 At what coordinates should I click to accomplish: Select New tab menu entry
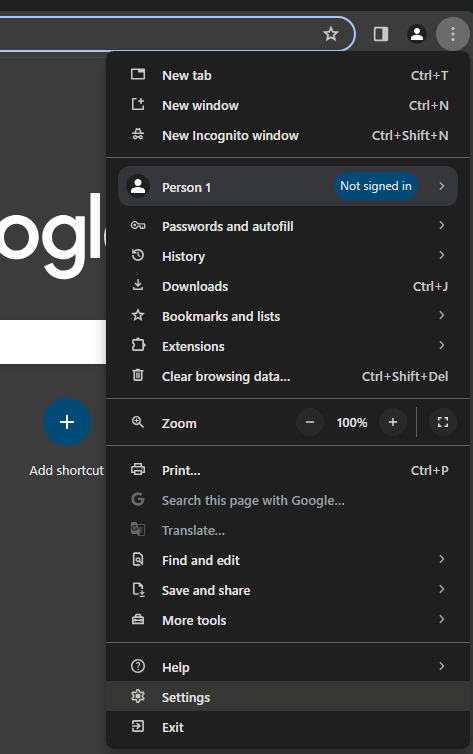[288, 75]
